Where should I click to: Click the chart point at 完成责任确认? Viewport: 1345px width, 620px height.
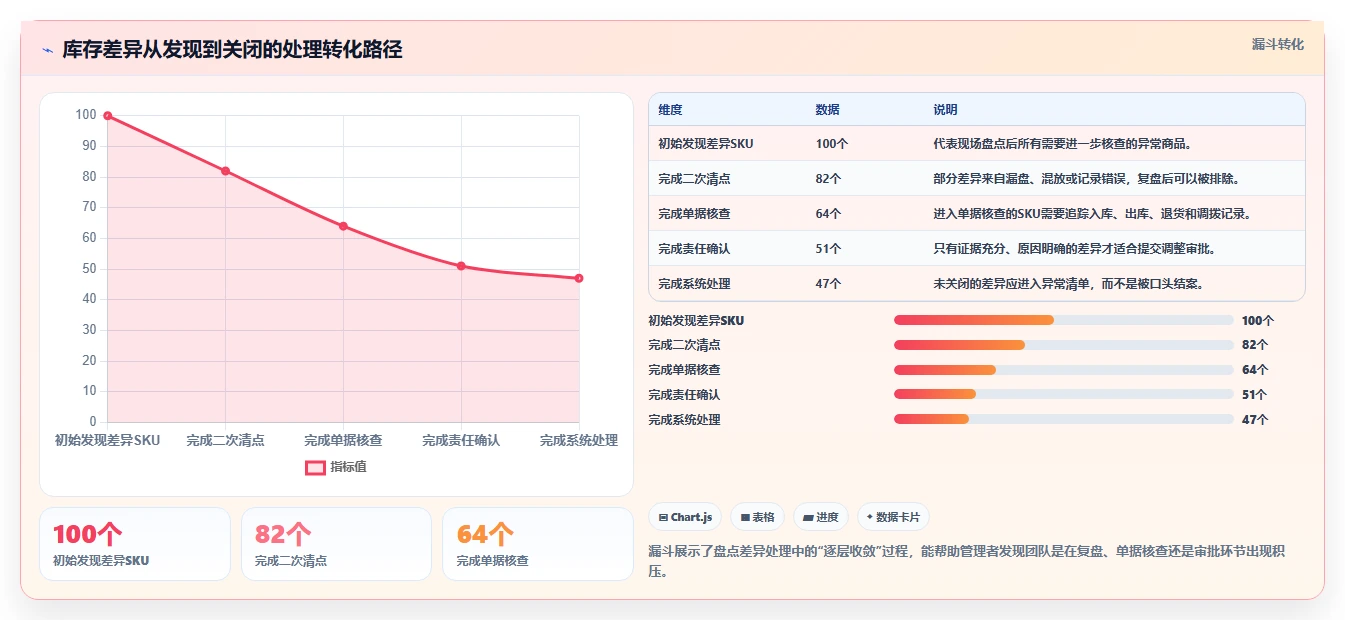tap(461, 266)
